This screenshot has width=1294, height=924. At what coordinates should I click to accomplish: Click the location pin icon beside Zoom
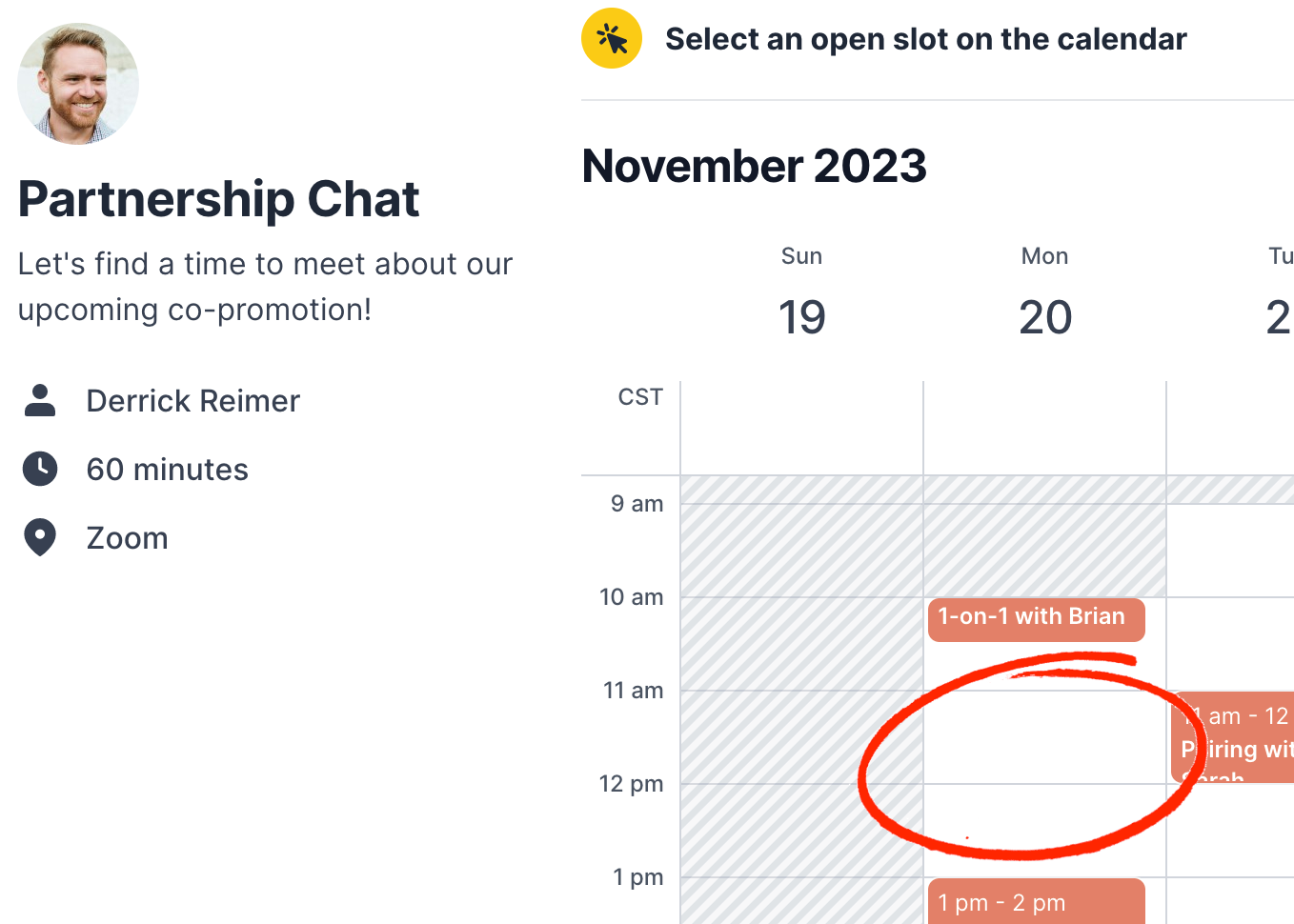click(39, 537)
